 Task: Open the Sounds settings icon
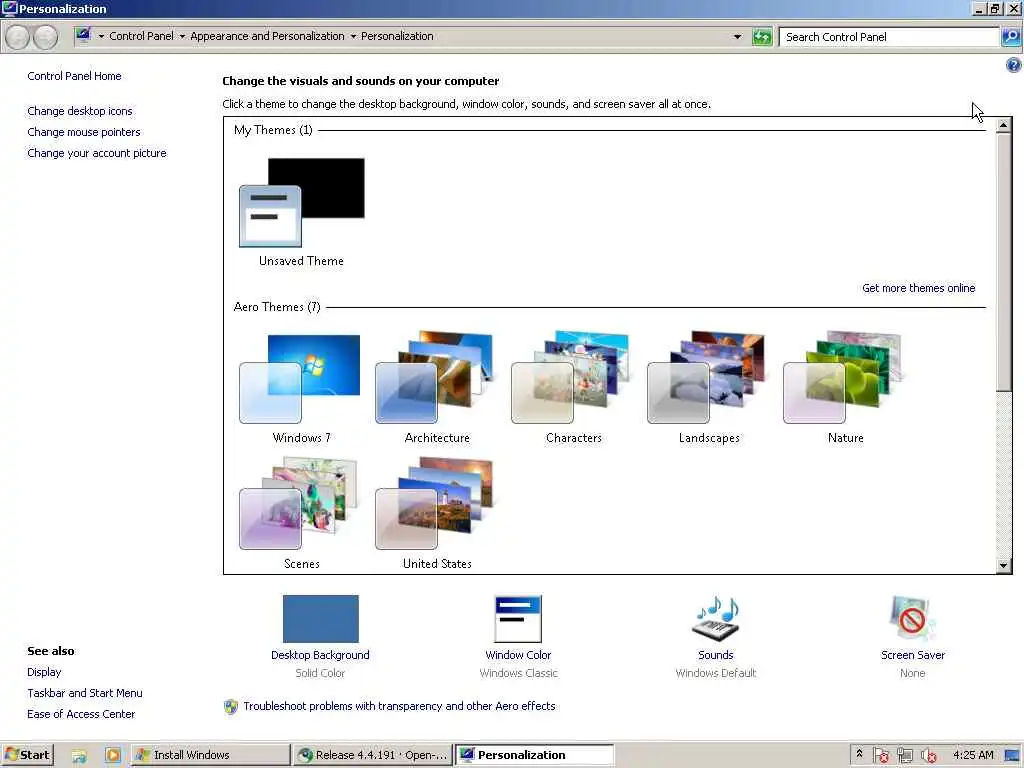click(x=716, y=618)
